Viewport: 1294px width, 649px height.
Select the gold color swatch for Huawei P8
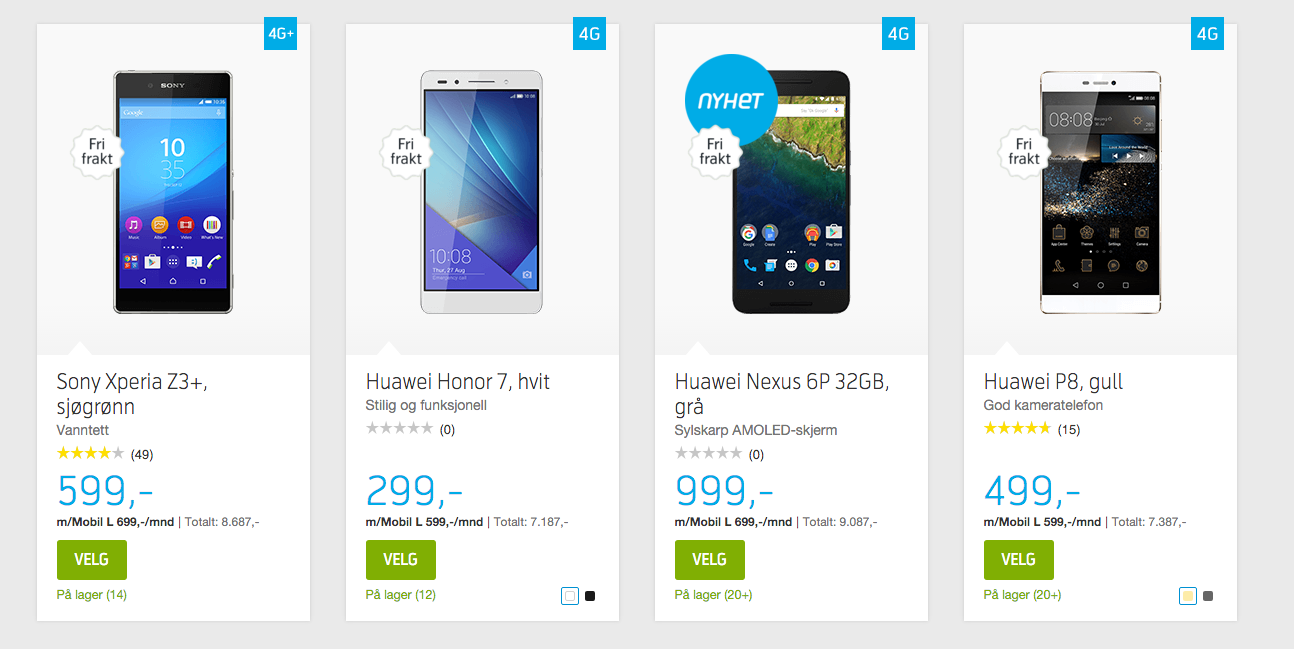(1188, 596)
